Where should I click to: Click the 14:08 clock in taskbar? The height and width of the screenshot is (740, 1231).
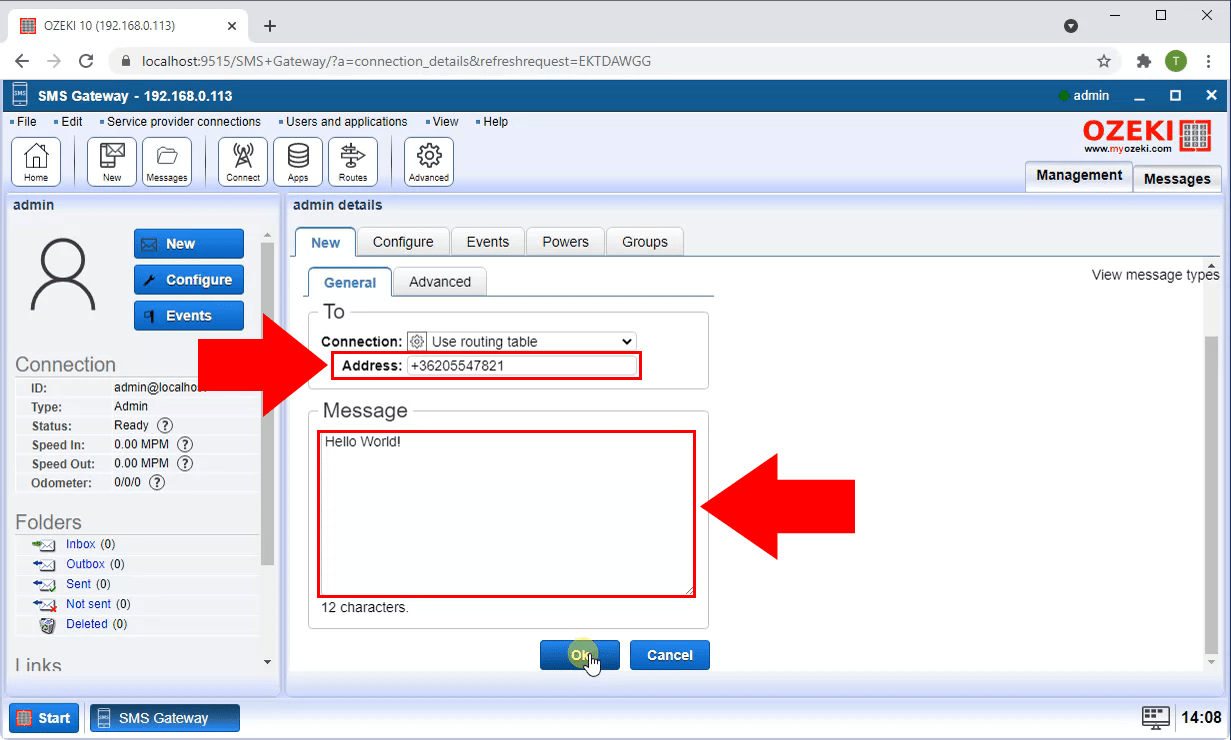pos(1201,717)
